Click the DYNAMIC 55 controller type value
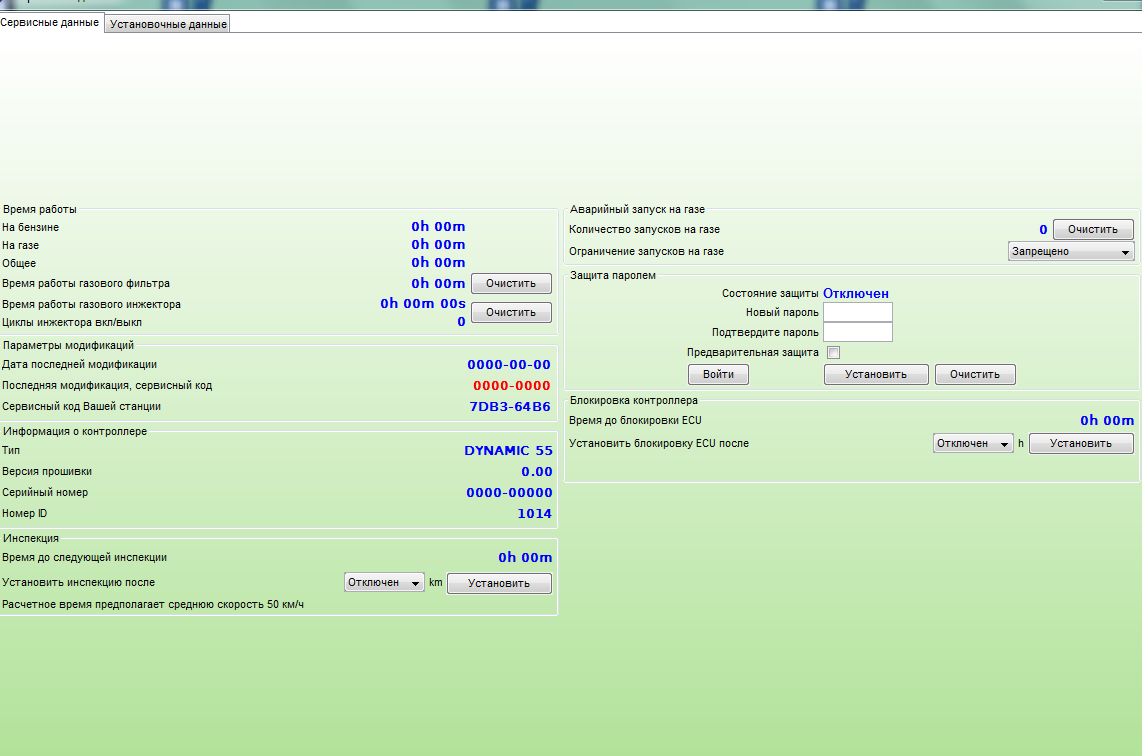The width and height of the screenshot is (1142, 756). [x=507, y=451]
